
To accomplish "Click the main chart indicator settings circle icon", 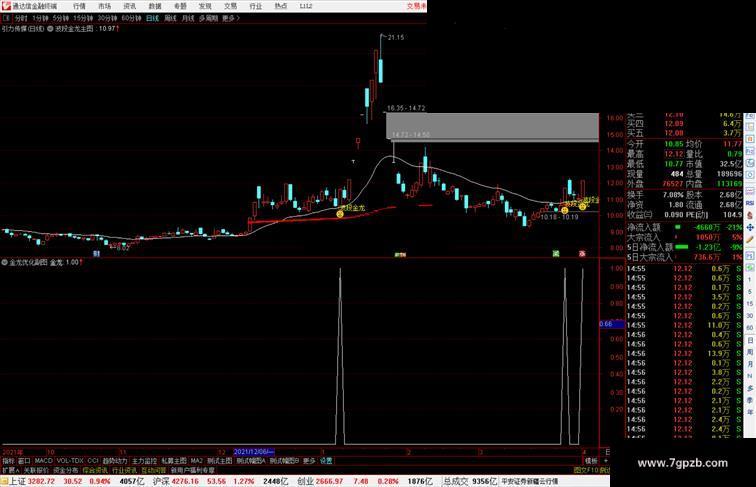I will [x=50, y=29].
